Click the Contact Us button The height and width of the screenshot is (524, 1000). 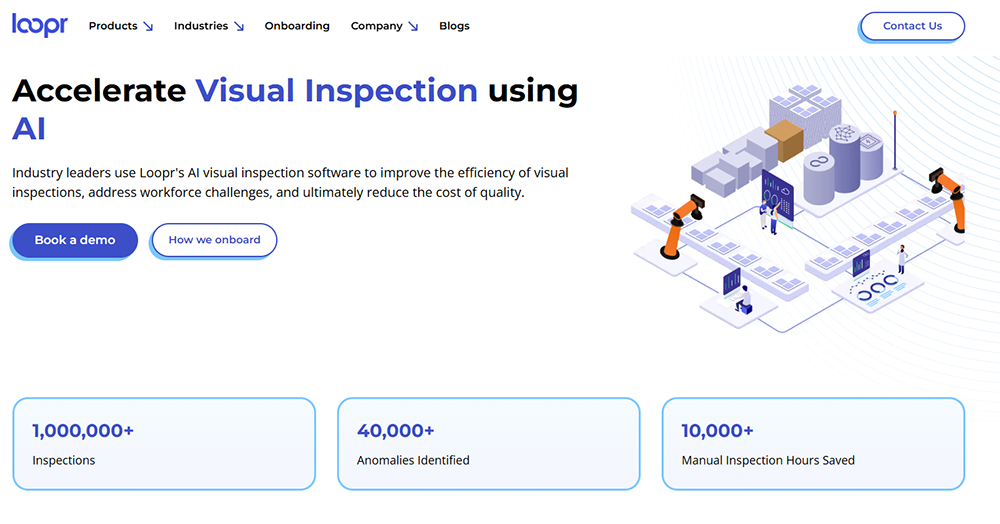(x=912, y=26)
